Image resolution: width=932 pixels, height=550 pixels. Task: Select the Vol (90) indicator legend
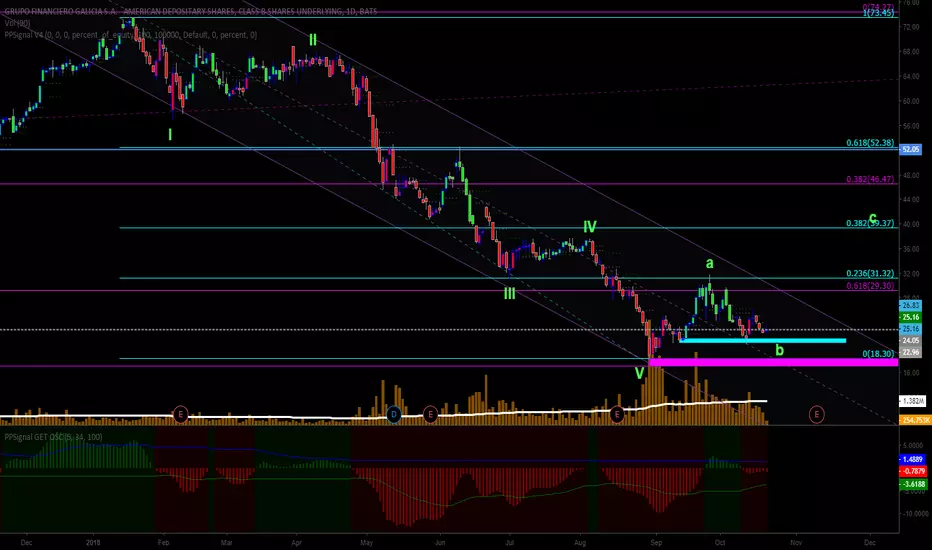17,23
